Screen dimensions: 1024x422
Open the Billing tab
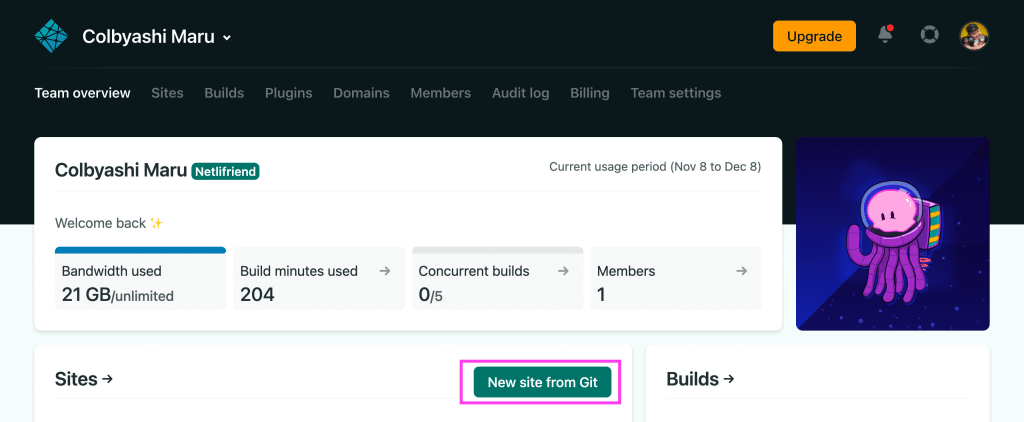pyautogui.click(x=589, y=93)
